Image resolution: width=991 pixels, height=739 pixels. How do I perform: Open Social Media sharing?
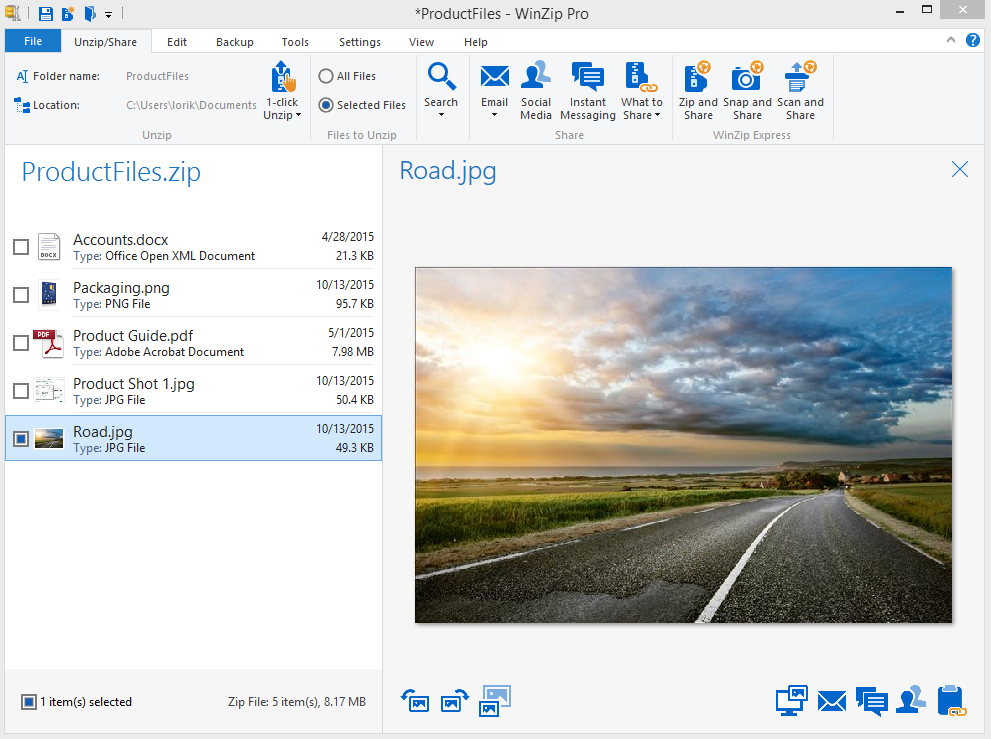[536, 76]
